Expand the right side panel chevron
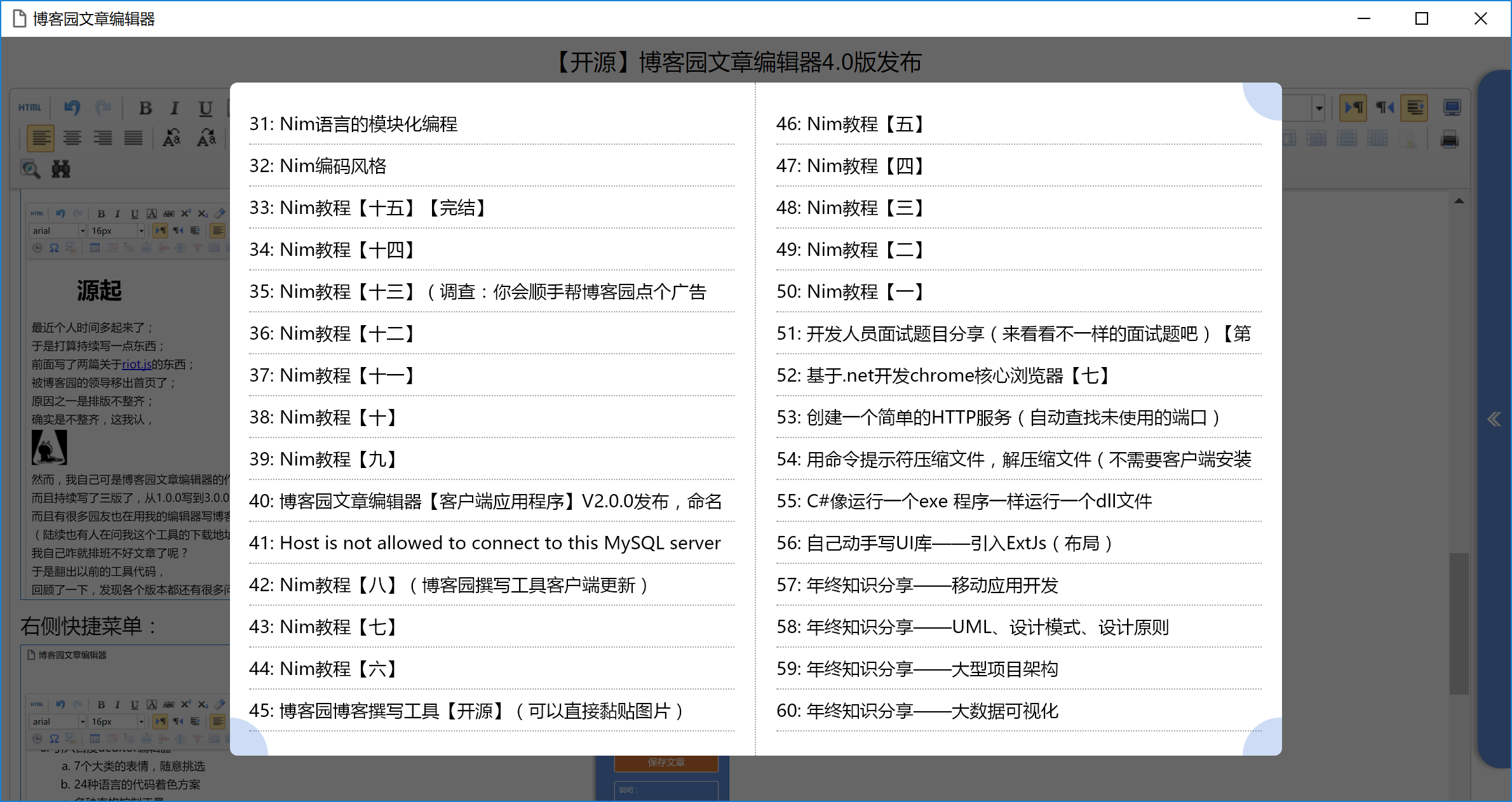This screenshot has height=802, width=1512. click(x=1494, y=419)
